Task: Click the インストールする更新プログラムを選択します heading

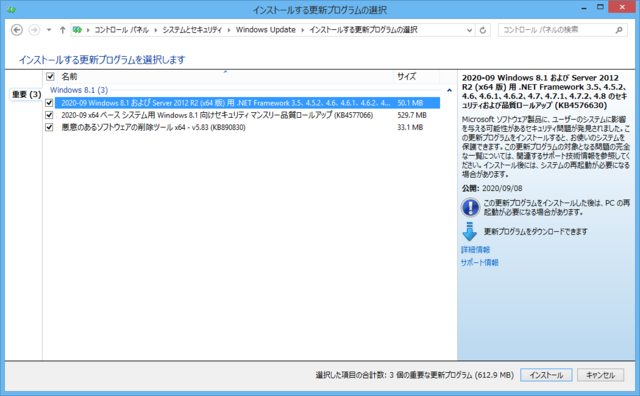Action: pos(102,60)
